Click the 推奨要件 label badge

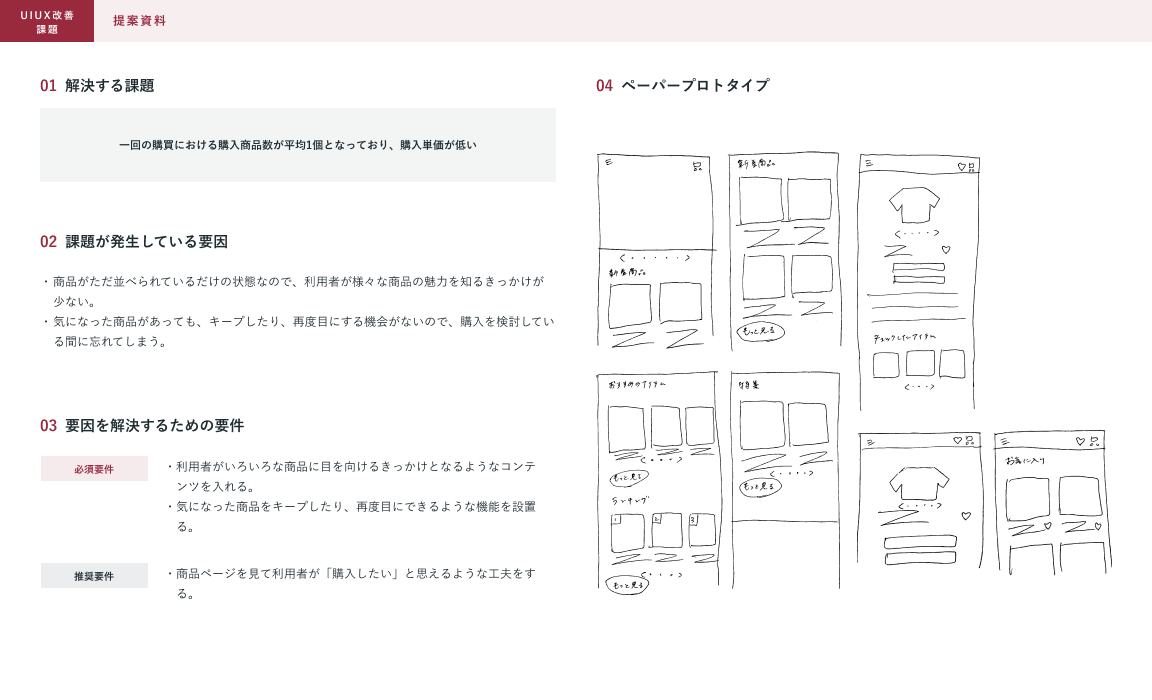94,576
